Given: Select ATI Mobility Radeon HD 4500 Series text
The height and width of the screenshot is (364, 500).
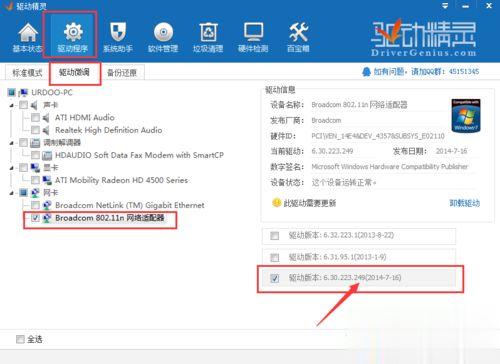Looking at the screenshot, I should tap(121, 180).
